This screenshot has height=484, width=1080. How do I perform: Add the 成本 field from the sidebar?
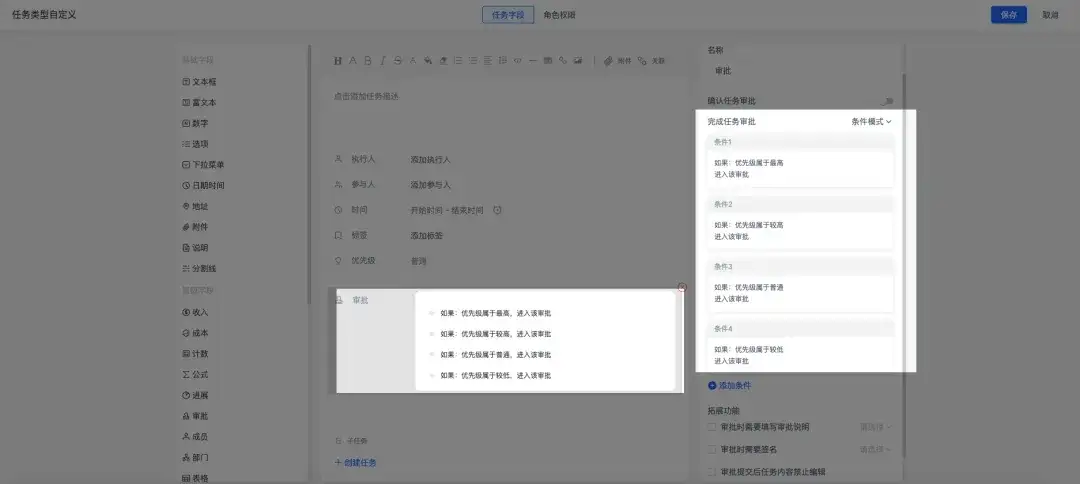(x=195, y=333)
